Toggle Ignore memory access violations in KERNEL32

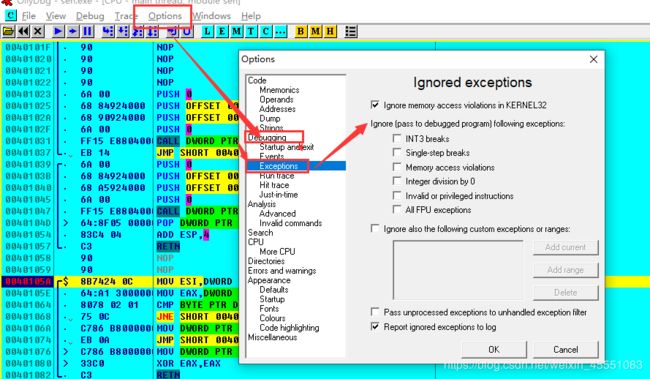375,104
